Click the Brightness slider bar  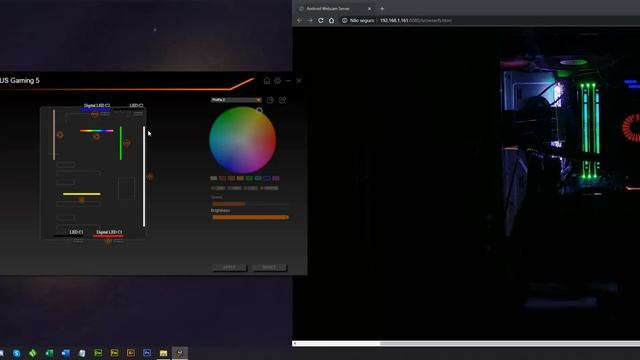250,217
